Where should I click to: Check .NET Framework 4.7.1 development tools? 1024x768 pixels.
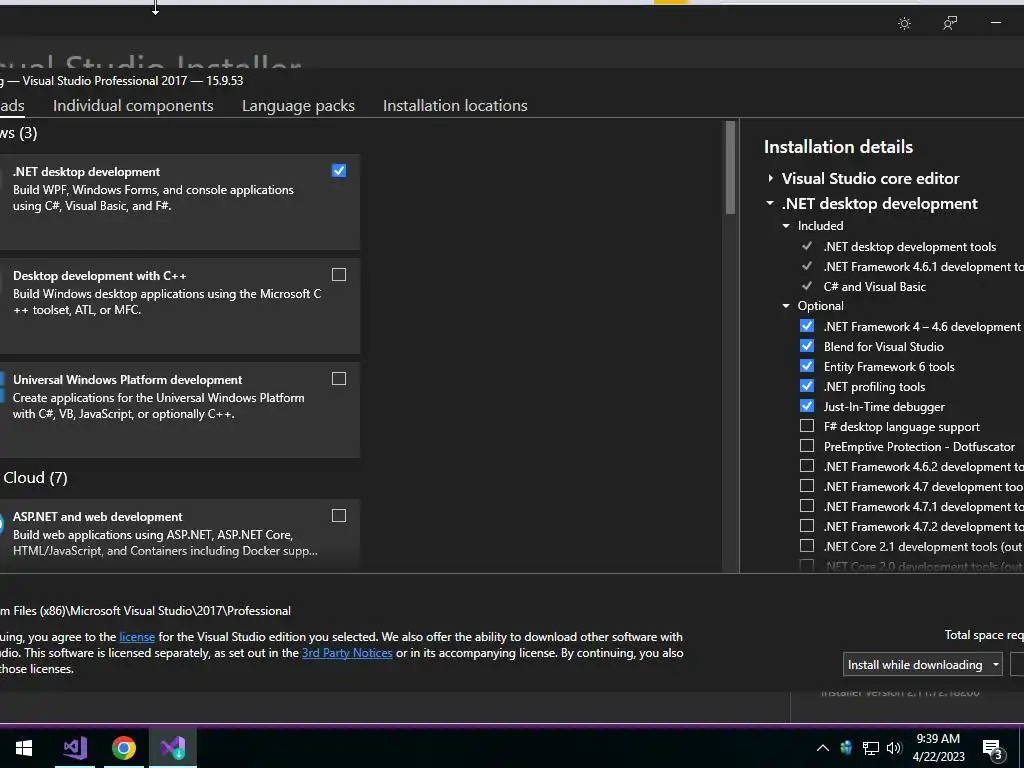point(807,506)
